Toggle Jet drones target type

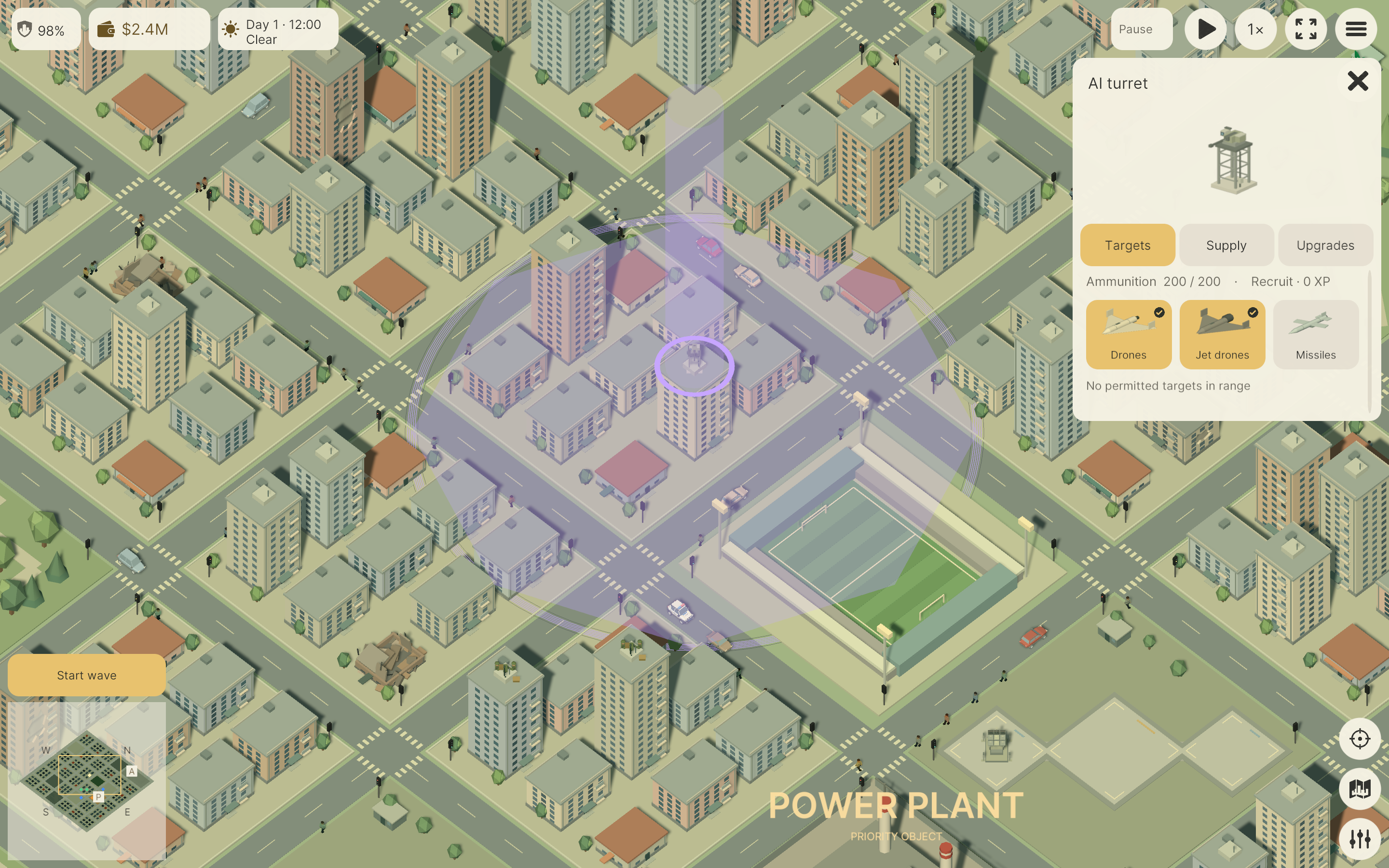1222,335
